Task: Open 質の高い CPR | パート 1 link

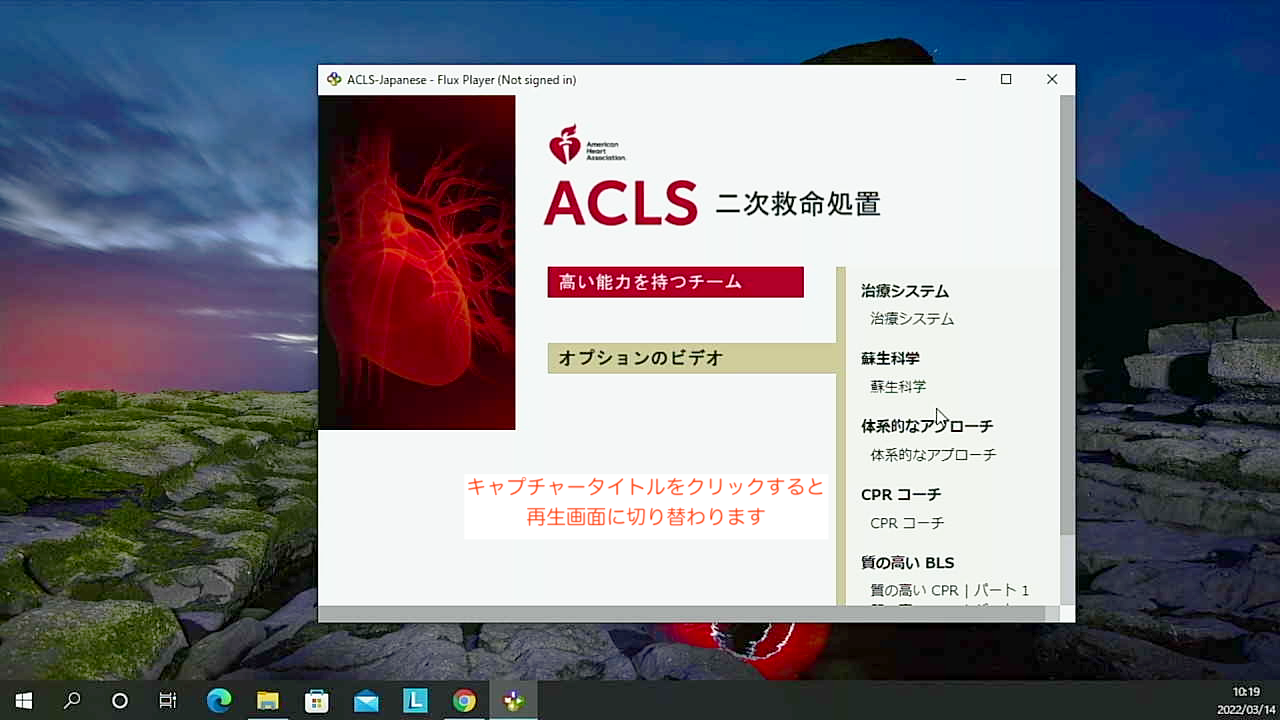Action: tap(949, 591)
